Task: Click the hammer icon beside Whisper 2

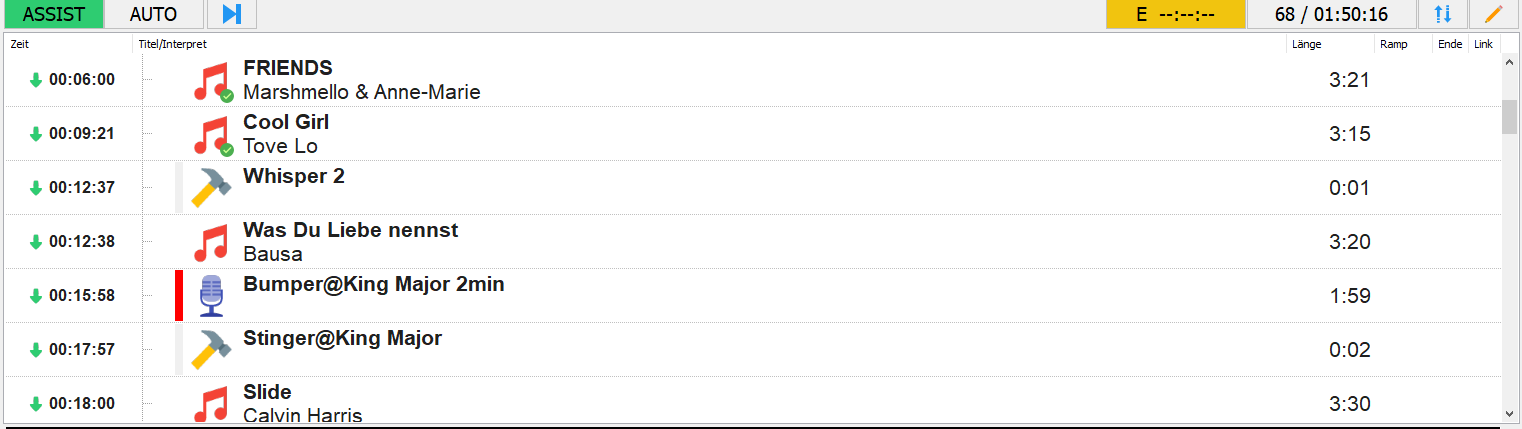Action: [x=211, y=188]
